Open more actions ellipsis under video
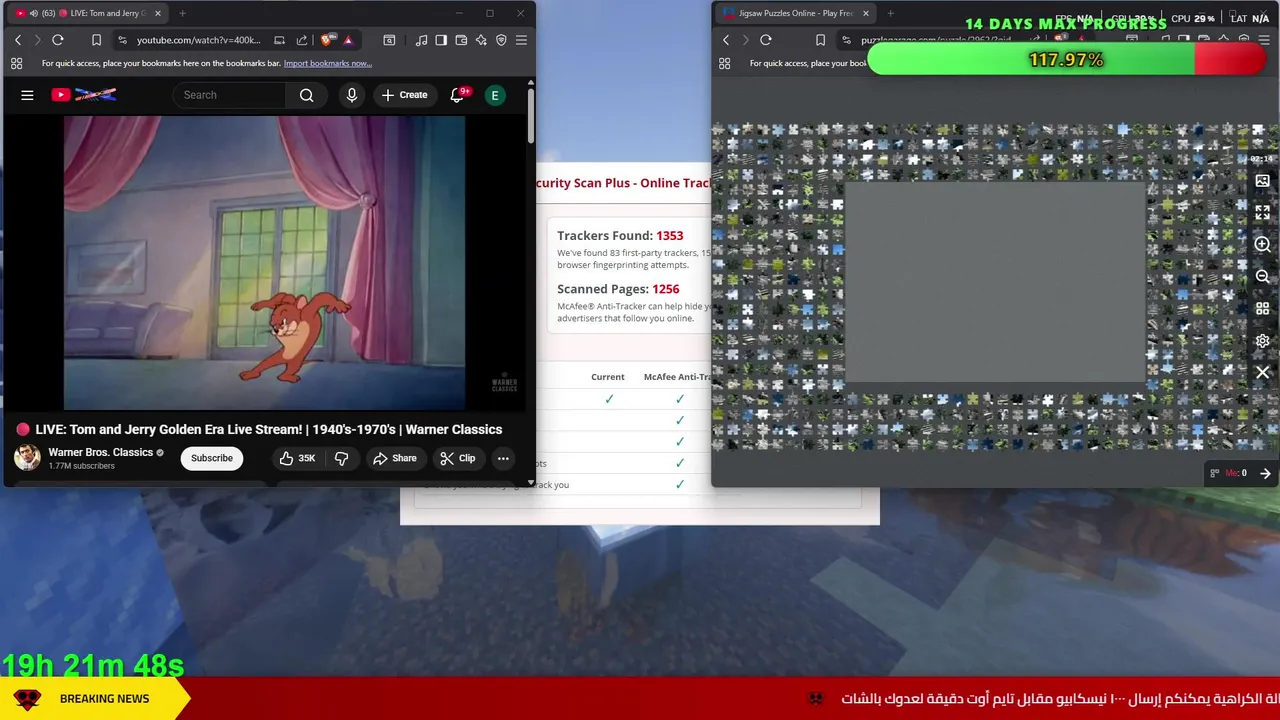Viewport: 1280px width, 720px height. 503,458
